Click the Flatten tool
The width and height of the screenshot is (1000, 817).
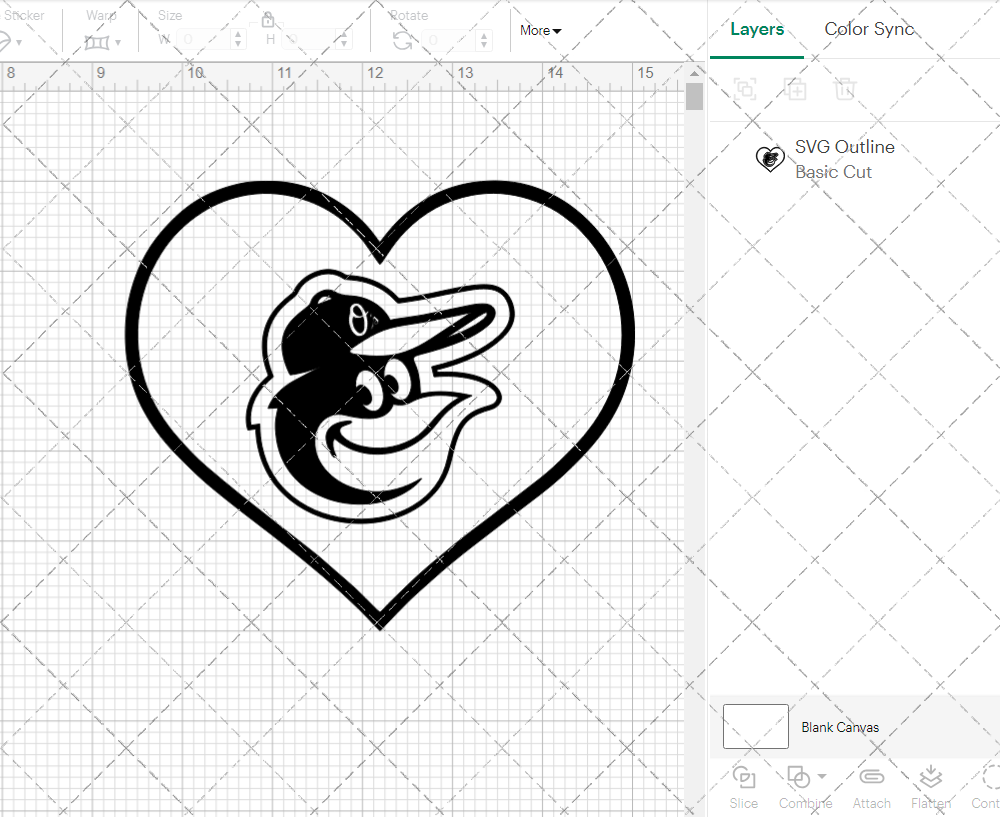coord(930,785)
